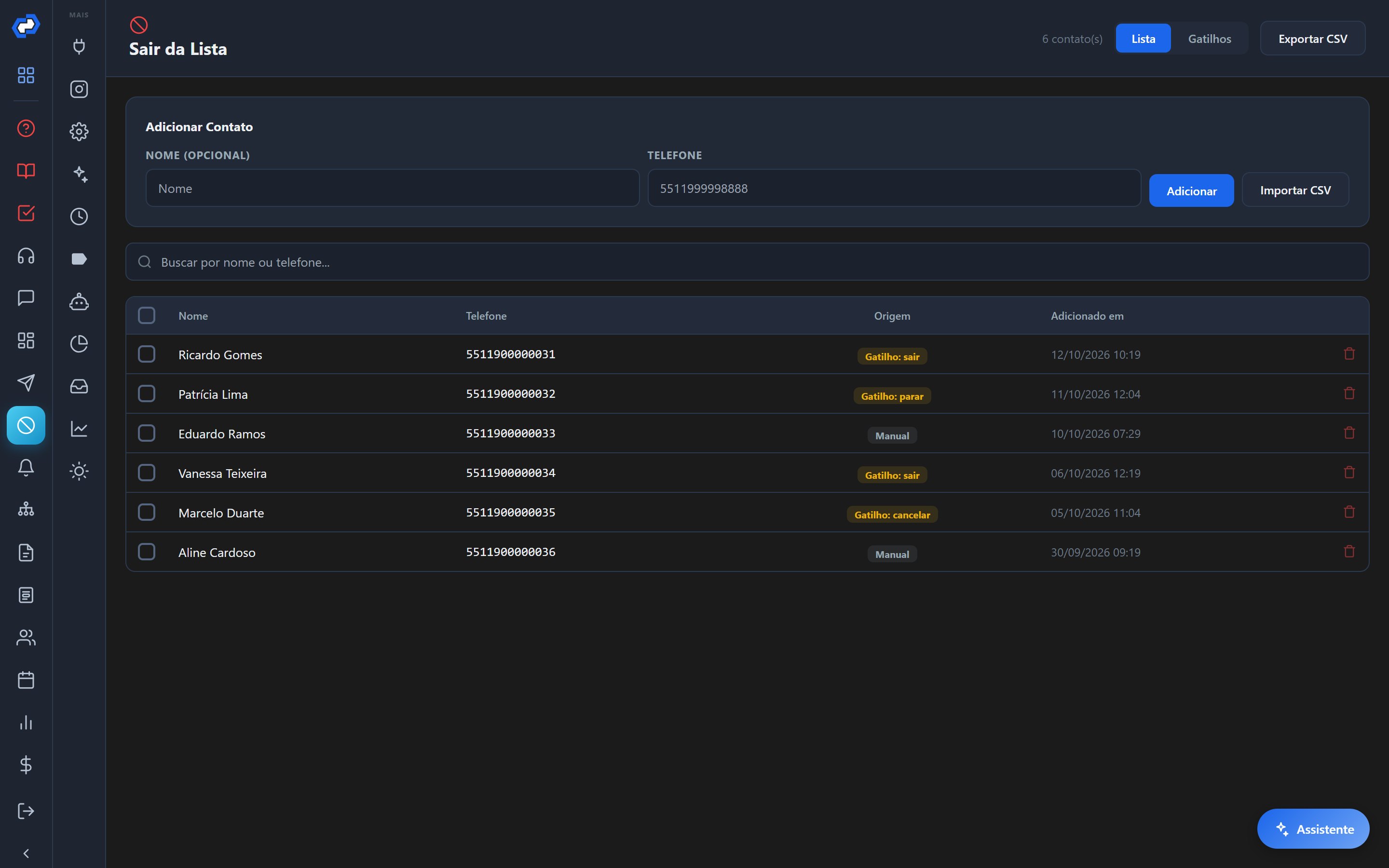Open the clock history icon
This screenshot has width=1389, height=868.
pyautogui.click(x=79, y=217)
